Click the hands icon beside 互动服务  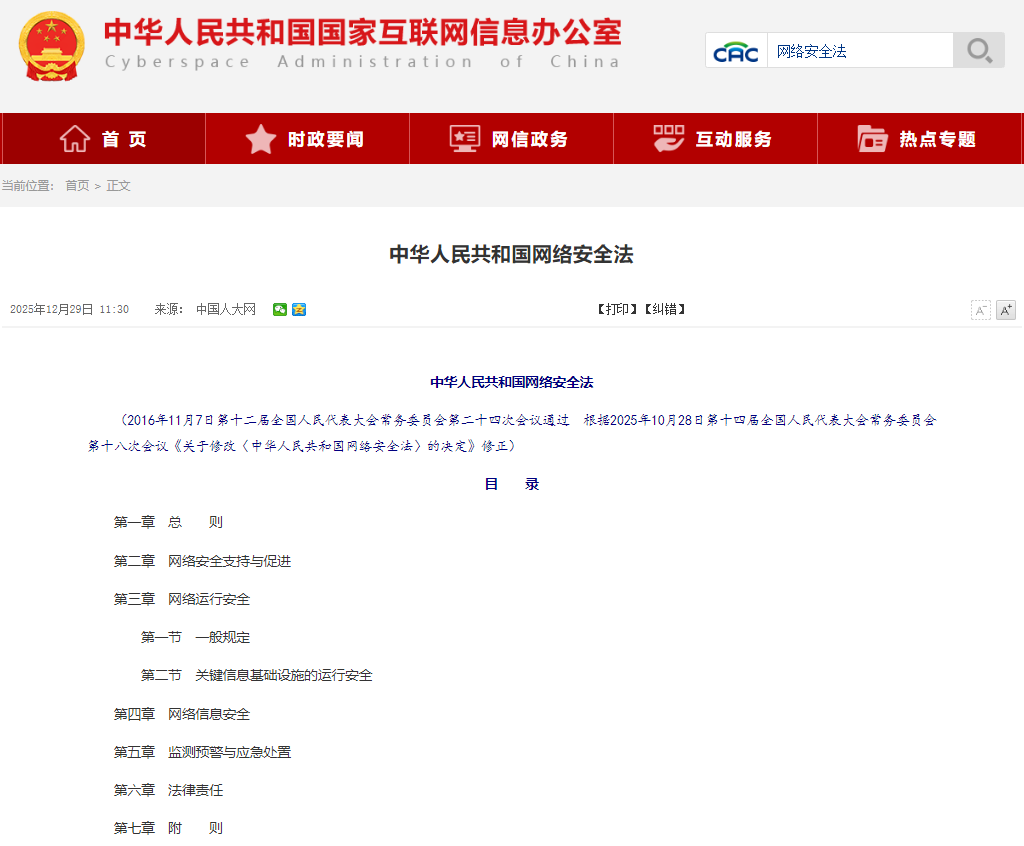click(x=668, y=138)
